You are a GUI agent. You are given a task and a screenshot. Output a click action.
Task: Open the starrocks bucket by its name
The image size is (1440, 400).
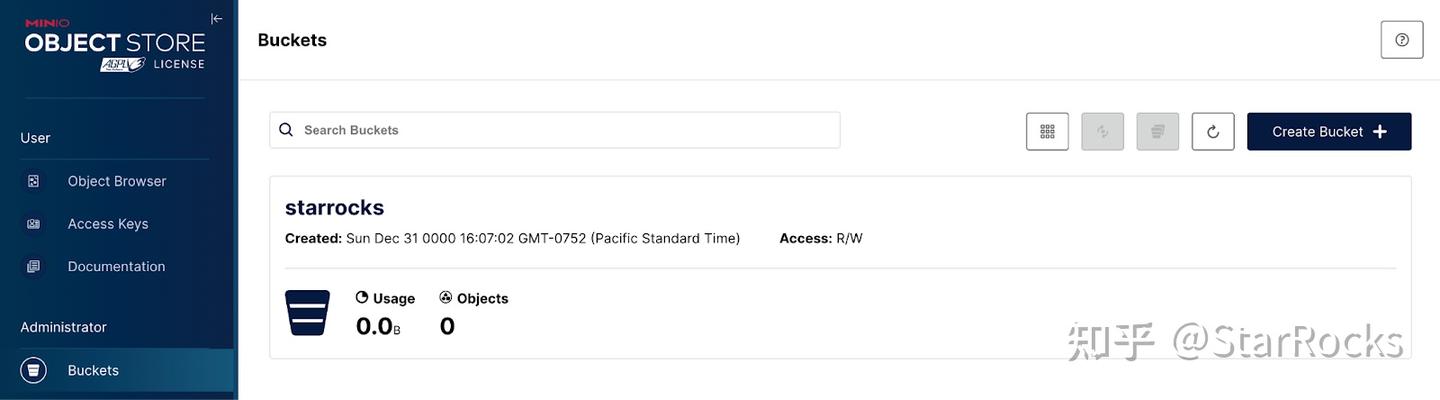pyautogui.click(x=334, y=207)
